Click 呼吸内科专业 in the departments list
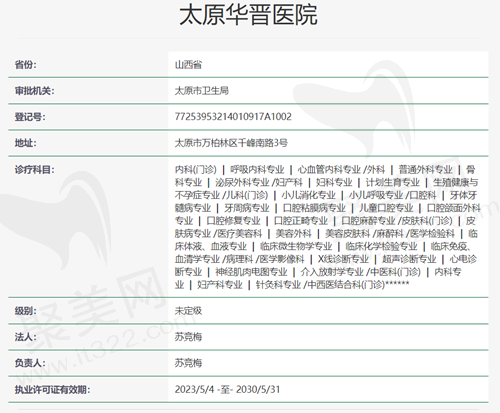This screenshot has height=413, width=500. click(x=257, y=170)
